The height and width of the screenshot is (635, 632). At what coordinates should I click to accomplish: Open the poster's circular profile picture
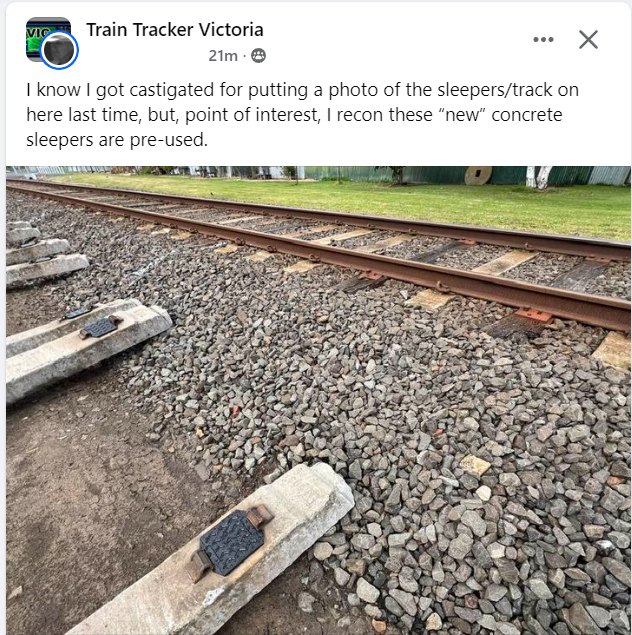59,50
